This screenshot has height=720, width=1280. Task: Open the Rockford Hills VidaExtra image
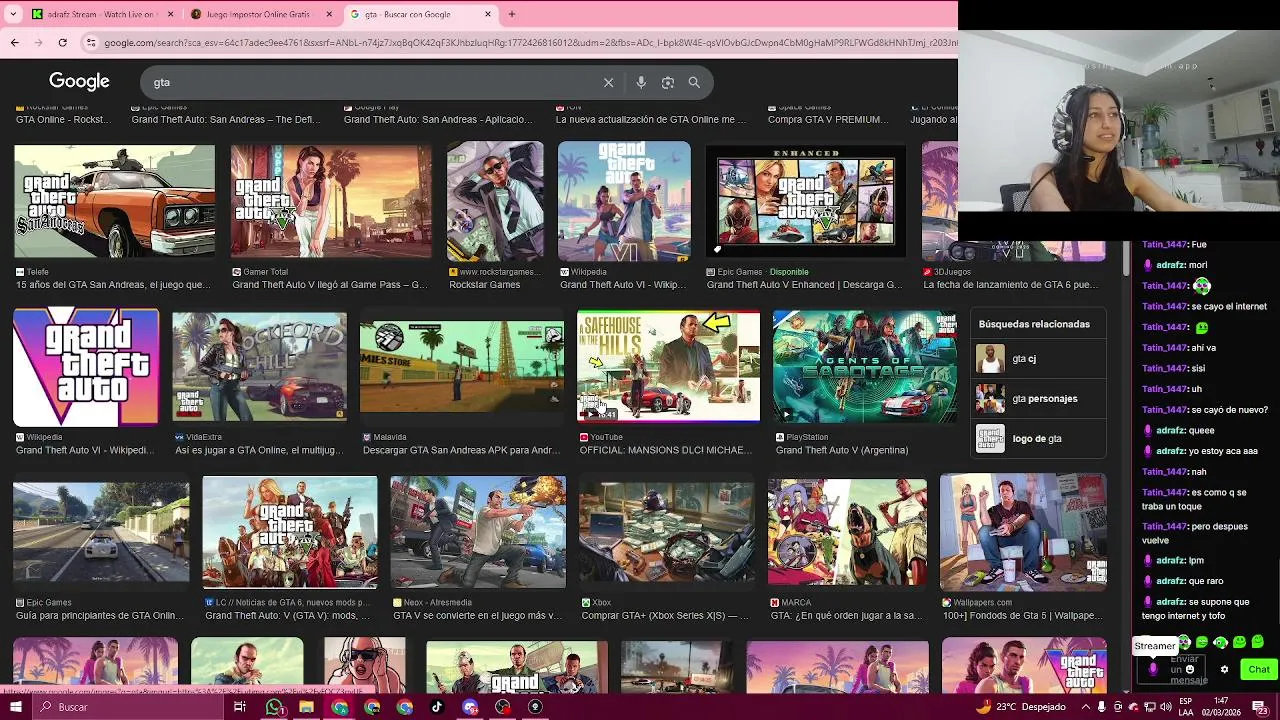coord(259,366)
